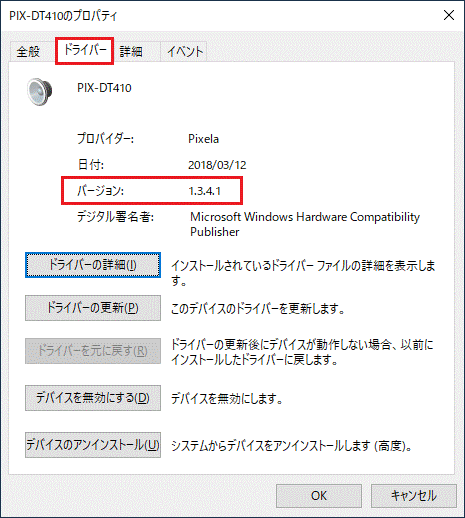Click the プロバイダー: label

click(105, 139)
